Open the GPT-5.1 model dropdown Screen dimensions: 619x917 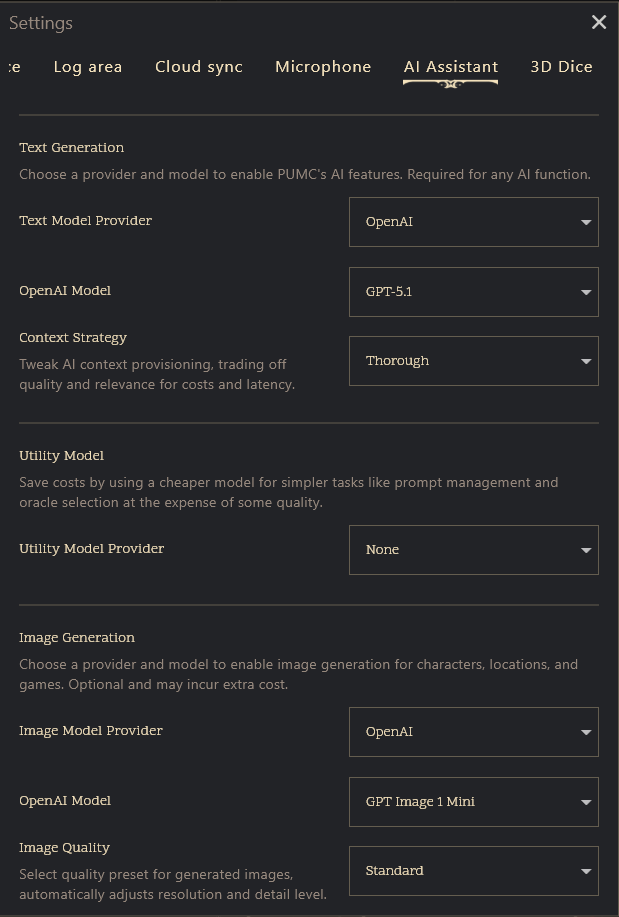[473, 292]
